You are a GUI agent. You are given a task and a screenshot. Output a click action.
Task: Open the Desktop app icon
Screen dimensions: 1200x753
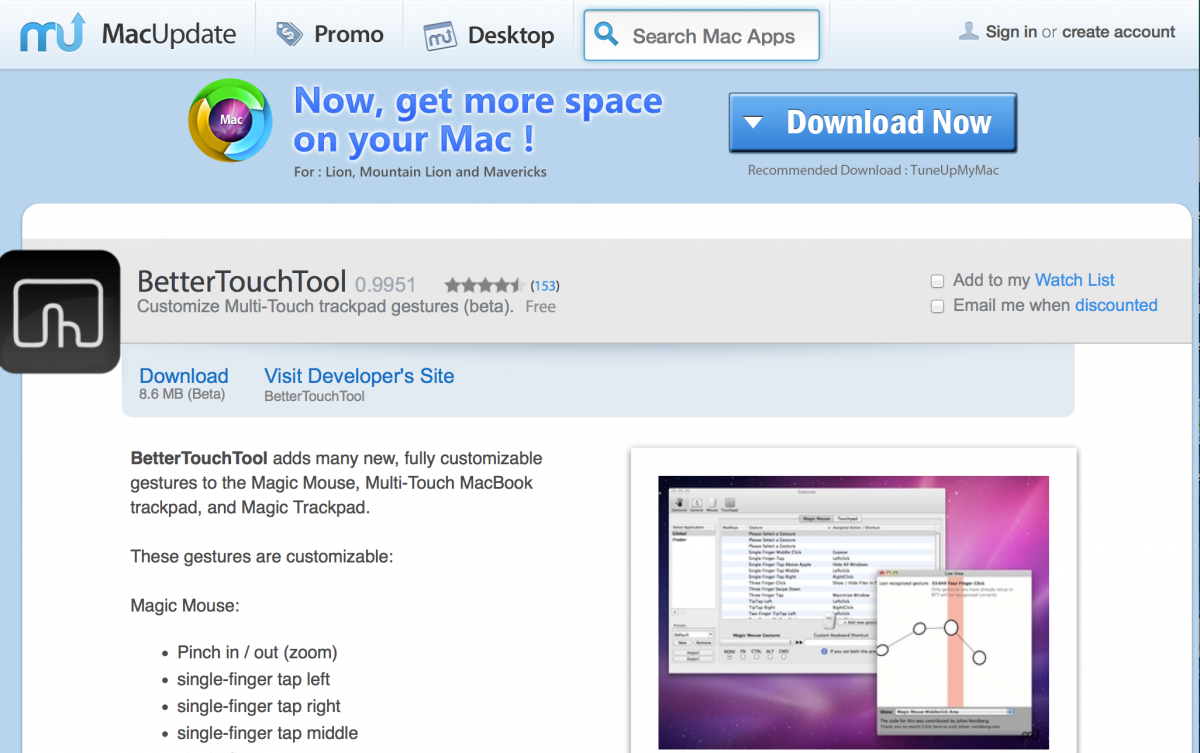pos(440,36)
